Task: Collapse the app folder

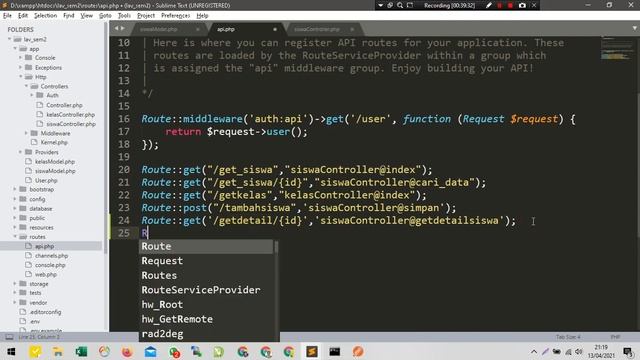Action: 15,49
